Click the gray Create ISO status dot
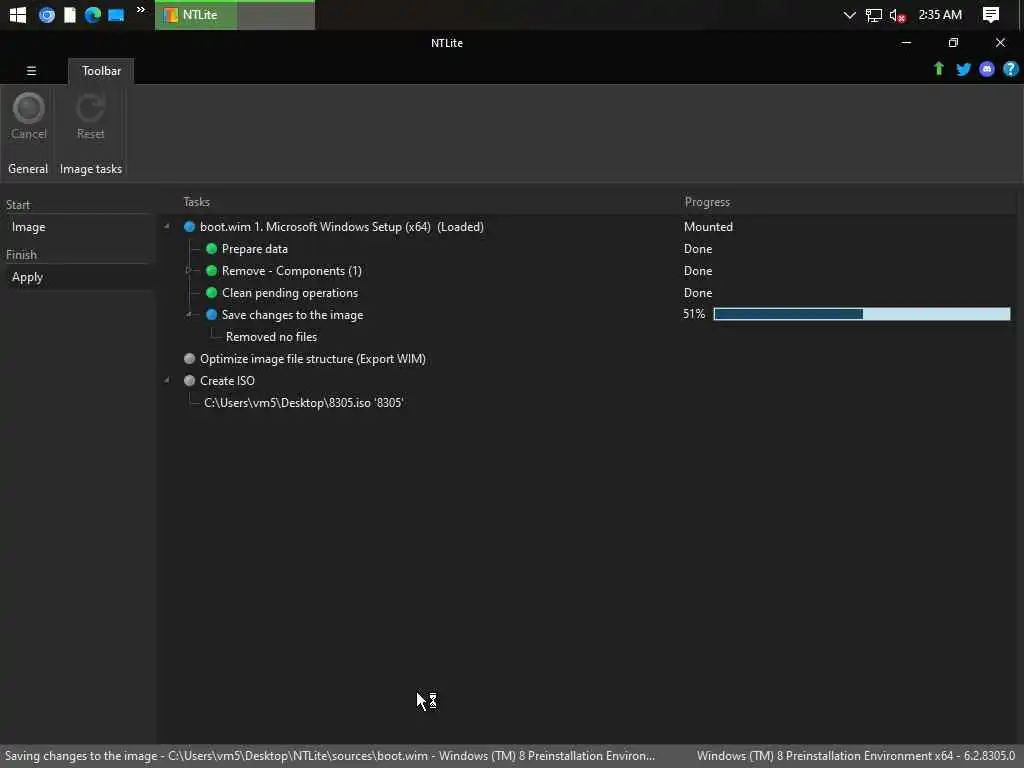The height and width of the screenshot is (768, 1024). click(189, 380)
